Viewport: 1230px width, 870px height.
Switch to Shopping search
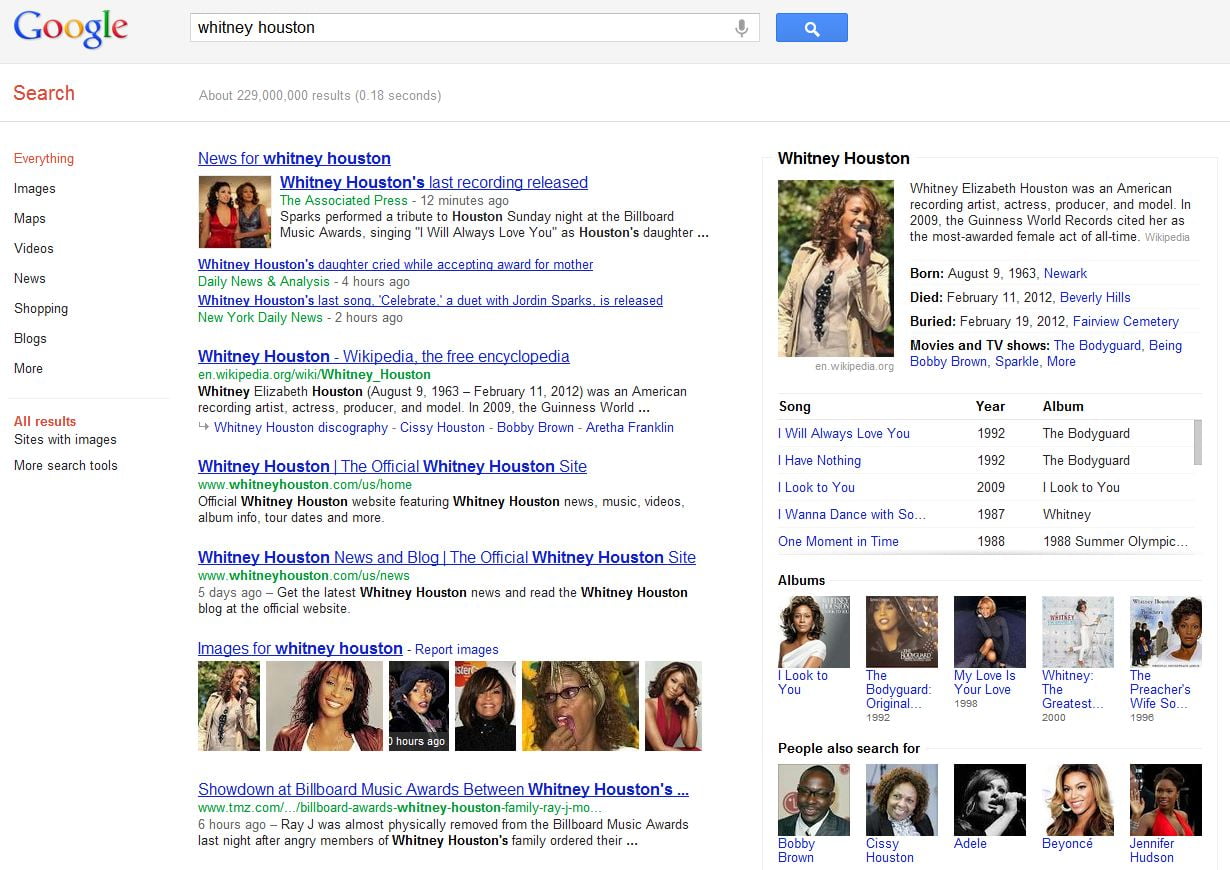tap(41, 308)
